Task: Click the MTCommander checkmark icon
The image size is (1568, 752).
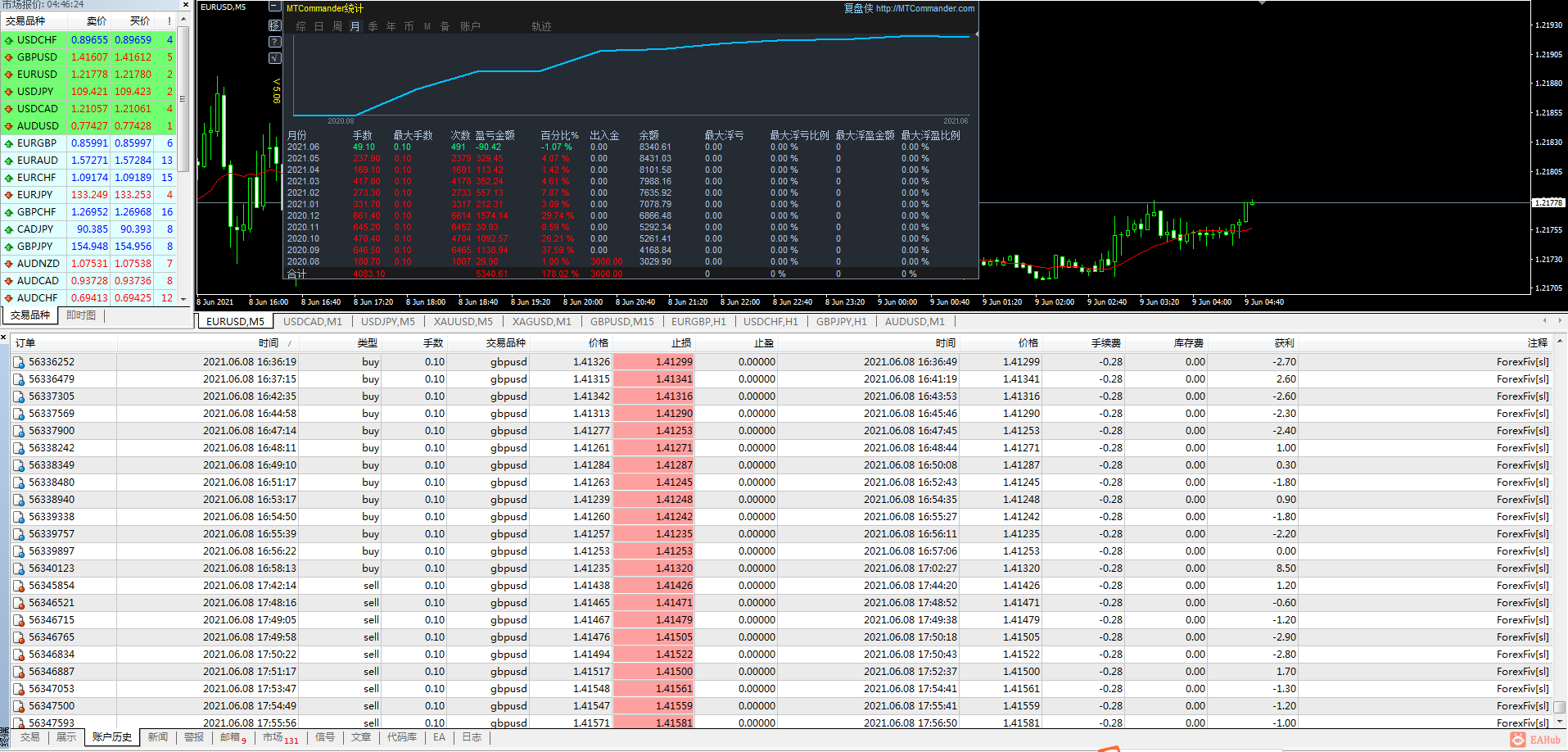Action: tap(275, 58)
